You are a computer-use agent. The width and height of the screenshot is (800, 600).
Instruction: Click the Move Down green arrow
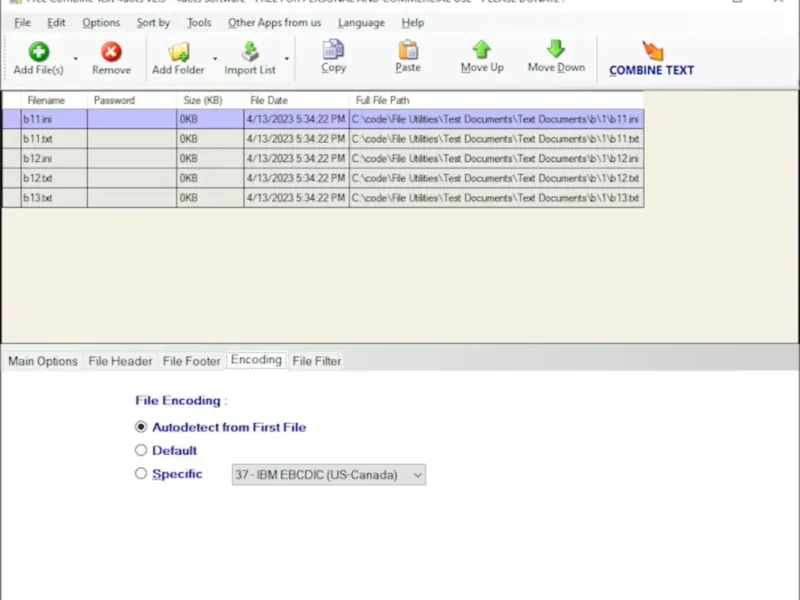pyautogui.click(x=556, y=49)
